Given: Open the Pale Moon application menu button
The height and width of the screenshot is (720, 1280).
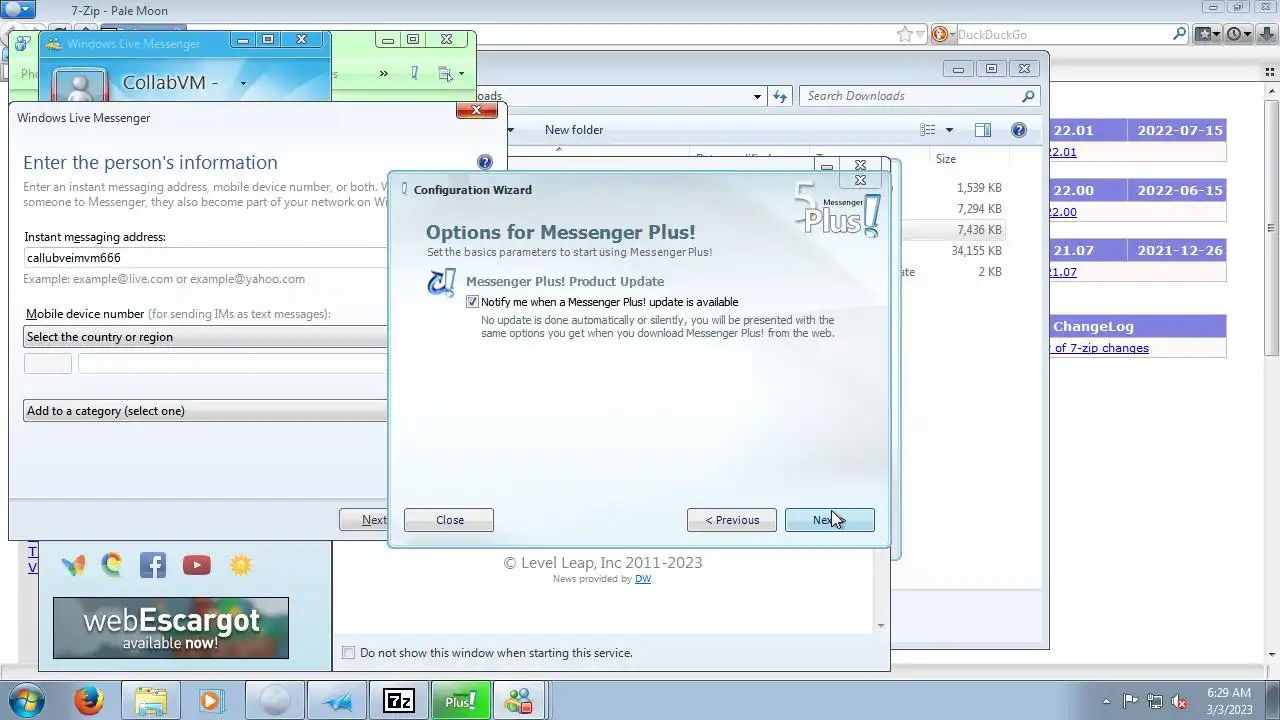Looking at the screenshot, I should (18, 10).
